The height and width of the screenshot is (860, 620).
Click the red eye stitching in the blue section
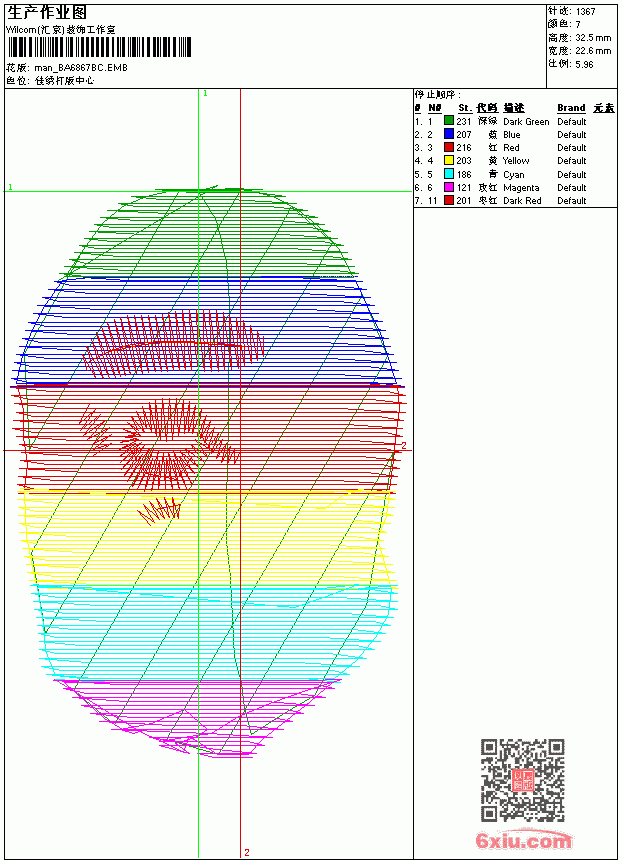pos(174,344)
